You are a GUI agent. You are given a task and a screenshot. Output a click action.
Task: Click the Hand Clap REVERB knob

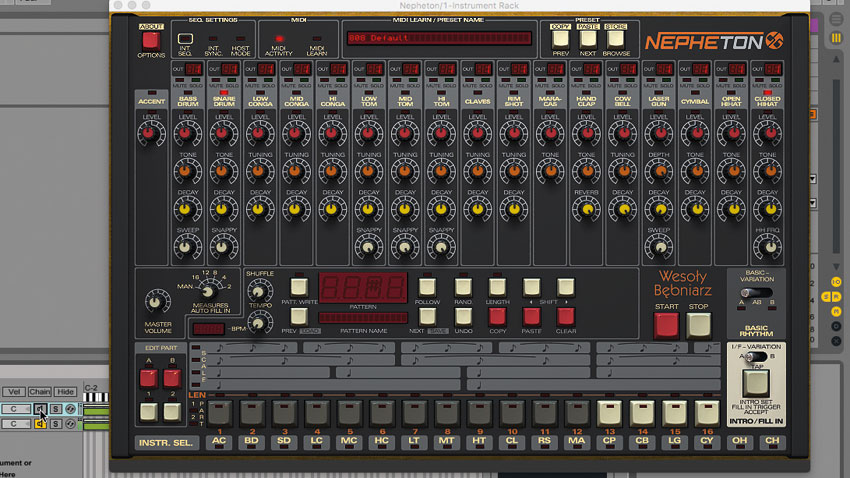point(586,209)
